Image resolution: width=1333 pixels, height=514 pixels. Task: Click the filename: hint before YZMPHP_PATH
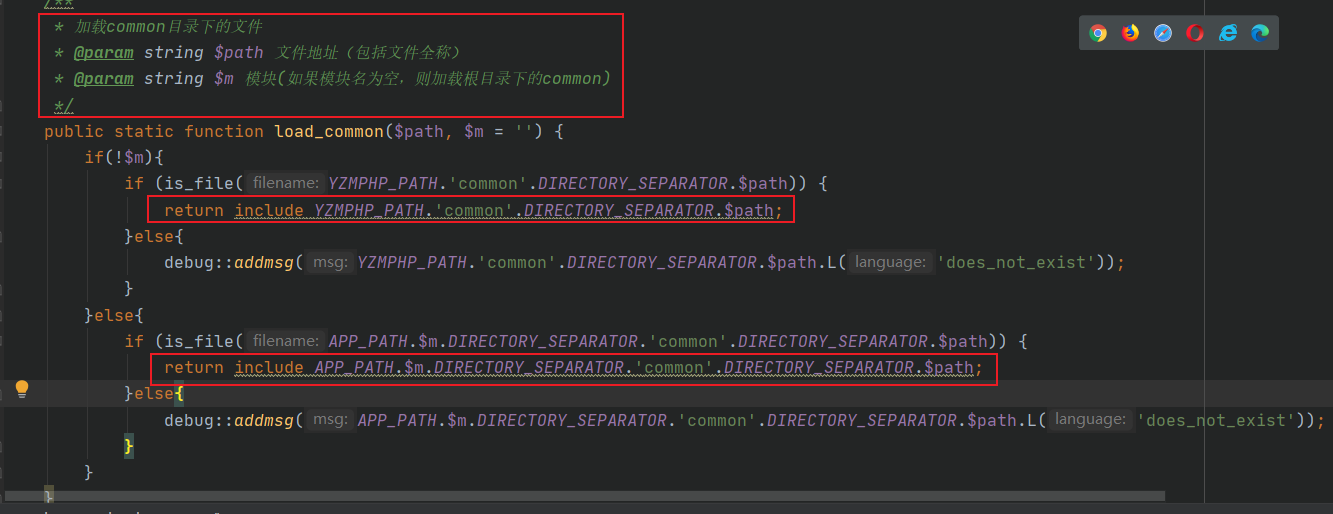(x=286, y=183)
